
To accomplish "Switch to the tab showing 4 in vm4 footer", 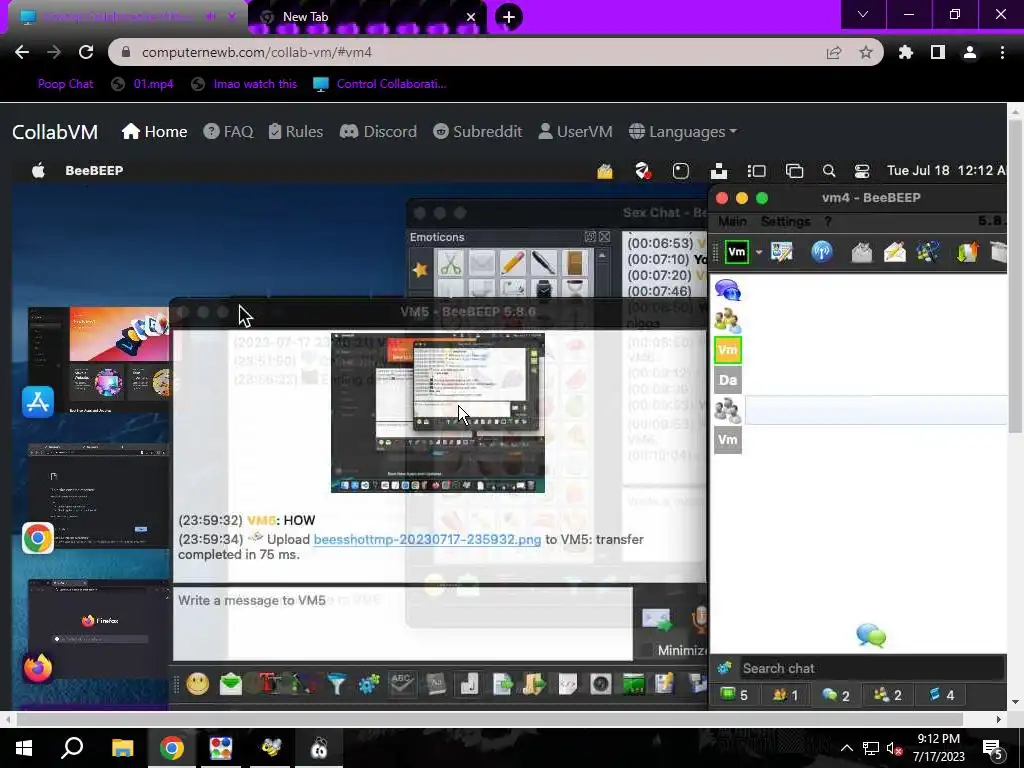I will (941, 696).
